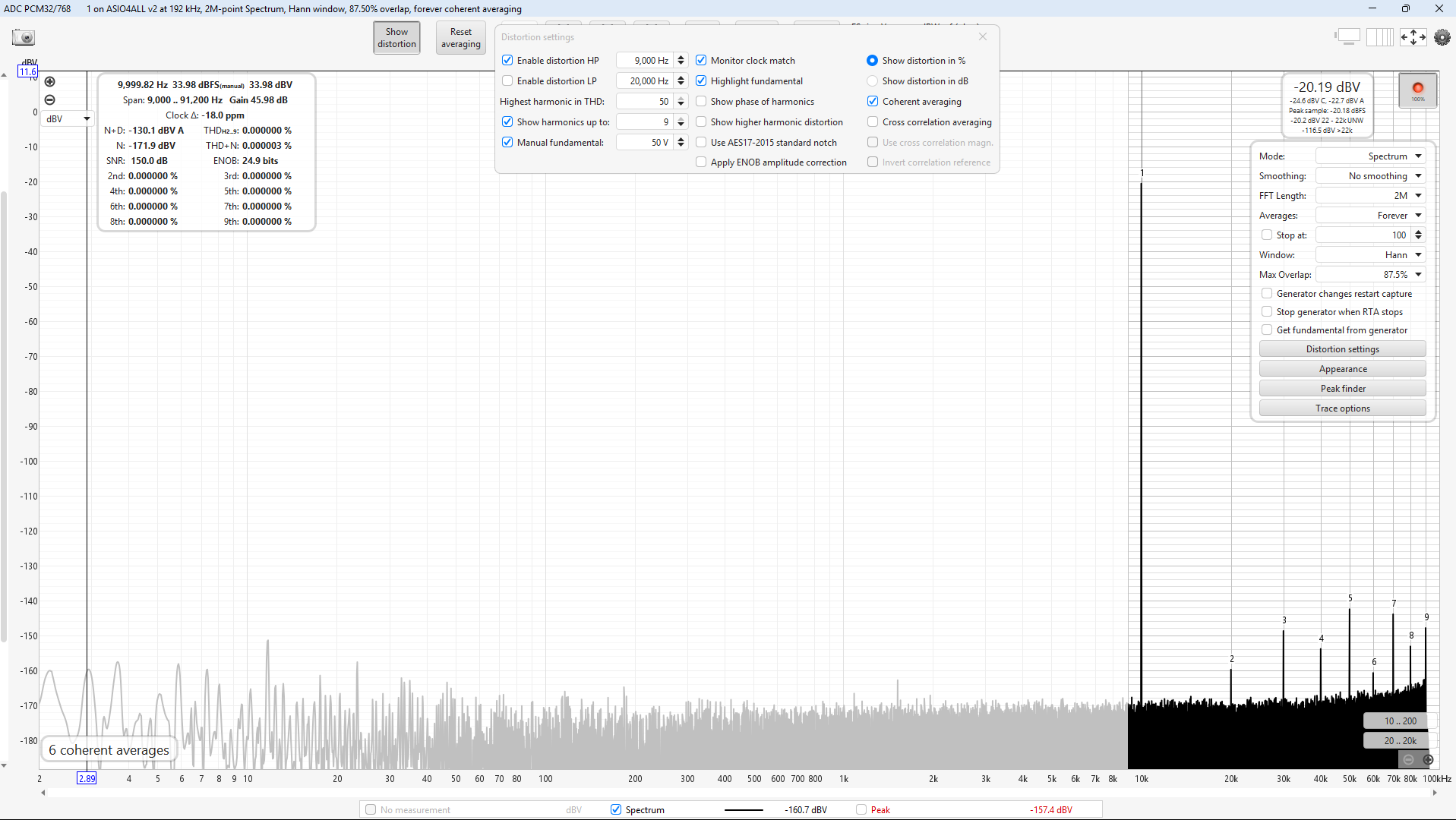1456x820 pixels.
Task: Select the logarithmic frequency axis icon
Action: pyautogui.click(x=1380, y=36)
